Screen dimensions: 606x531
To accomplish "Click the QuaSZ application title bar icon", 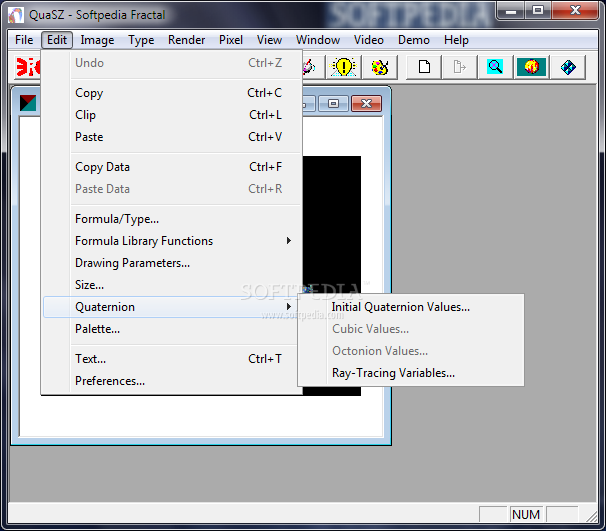I will click(16, 15).
